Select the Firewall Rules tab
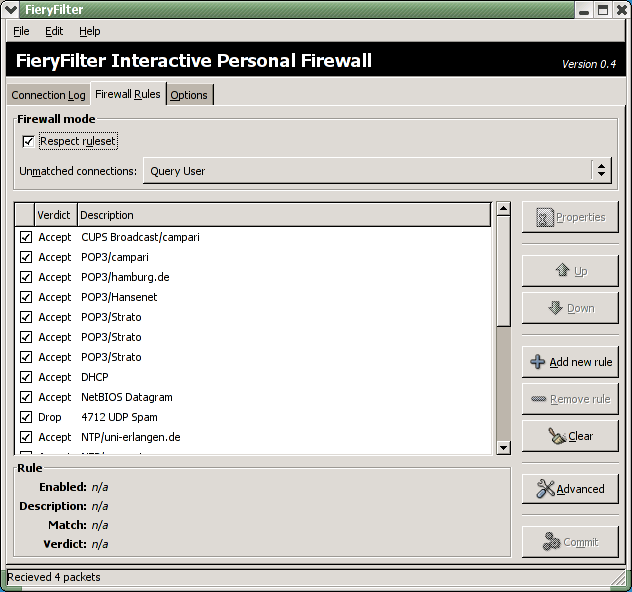The image size is (632, 592). click(128, 94)
